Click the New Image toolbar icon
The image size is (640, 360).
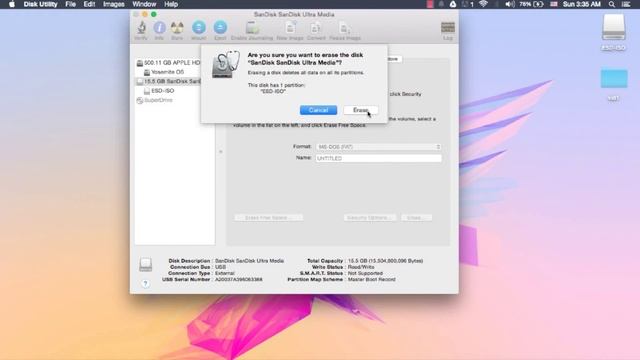click(x=290, y=27)
